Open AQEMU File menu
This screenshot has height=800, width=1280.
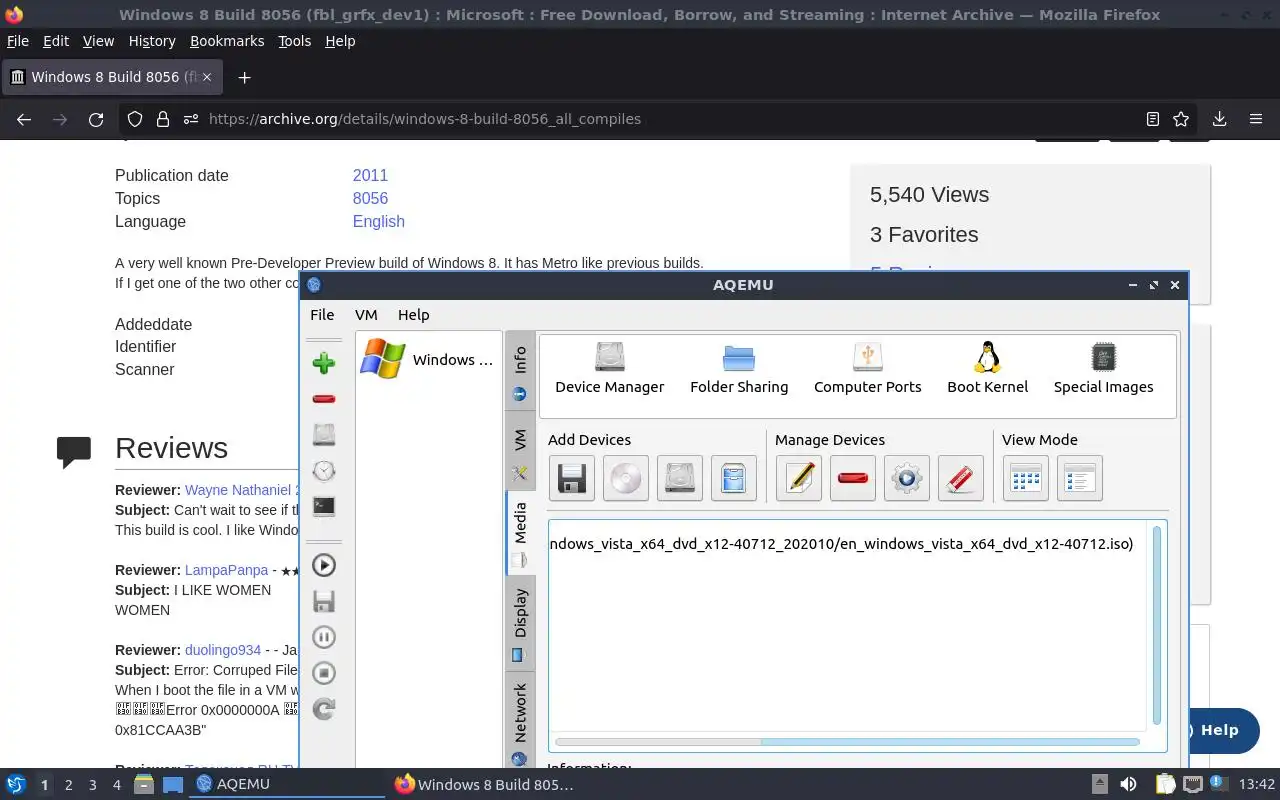point(322,314)
